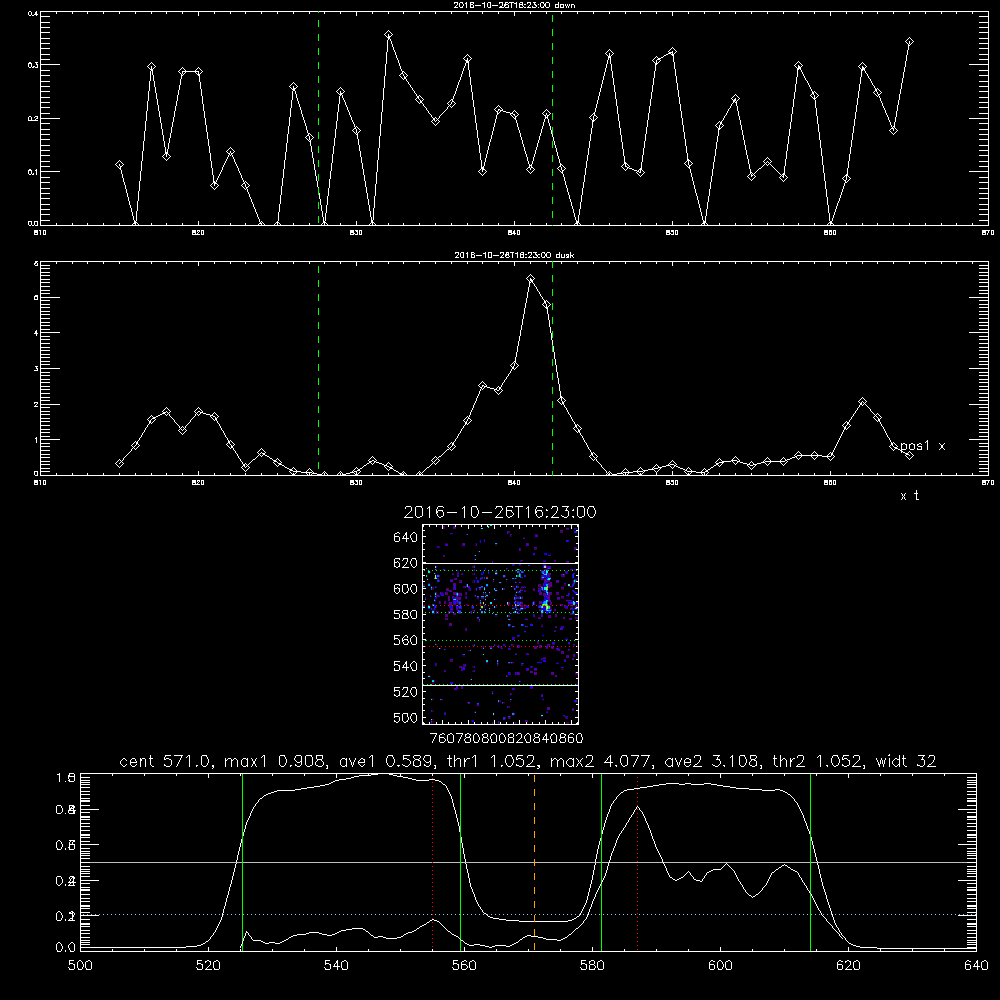The height and width of the screenshot is (1000, 1000).
Task: Click the 'x t' label below the dusk plot
Action: pos(910,496)
